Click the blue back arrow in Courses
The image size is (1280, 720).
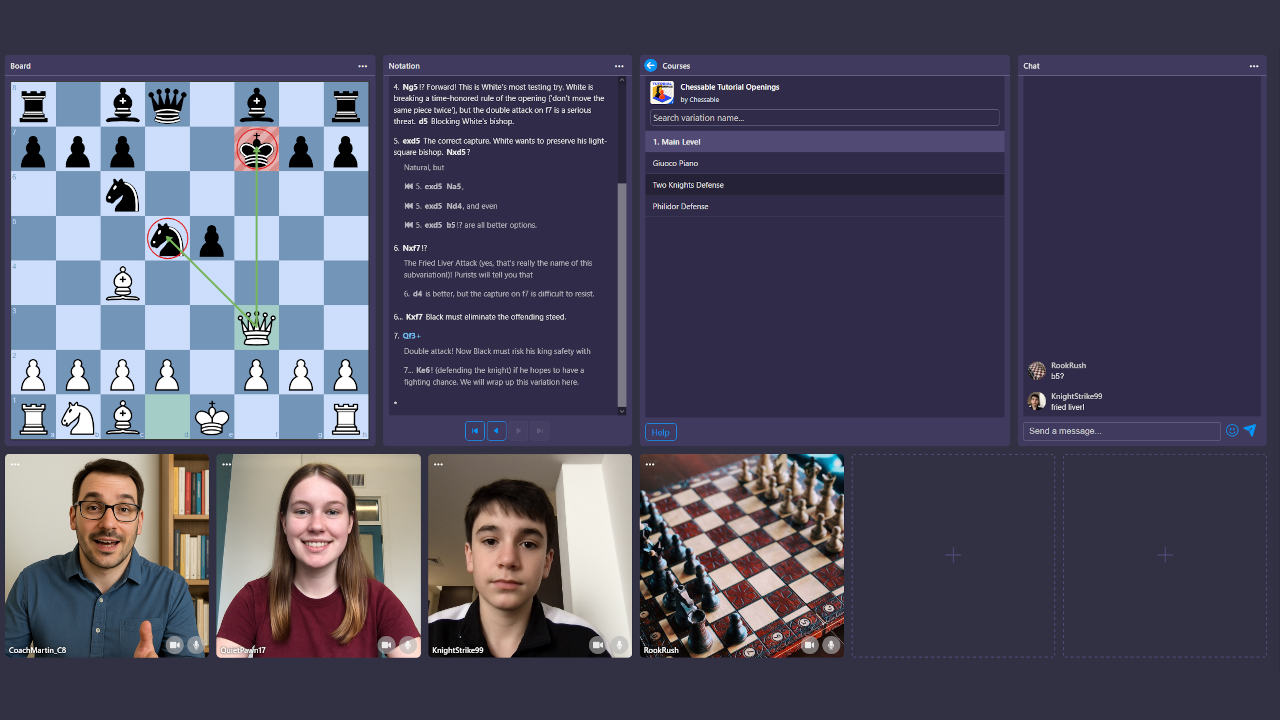651,65
